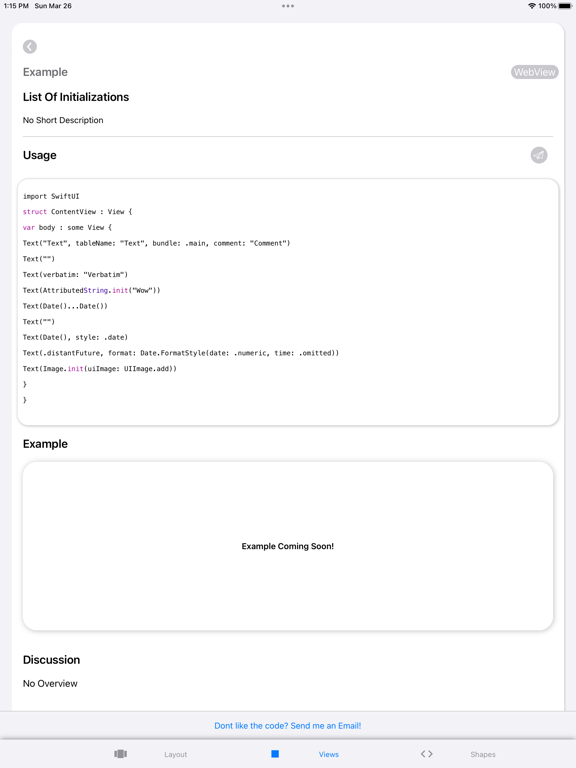Open the WebView pill button
The width and height of the screenshot is (576, 768).
(x=534, y=72)
